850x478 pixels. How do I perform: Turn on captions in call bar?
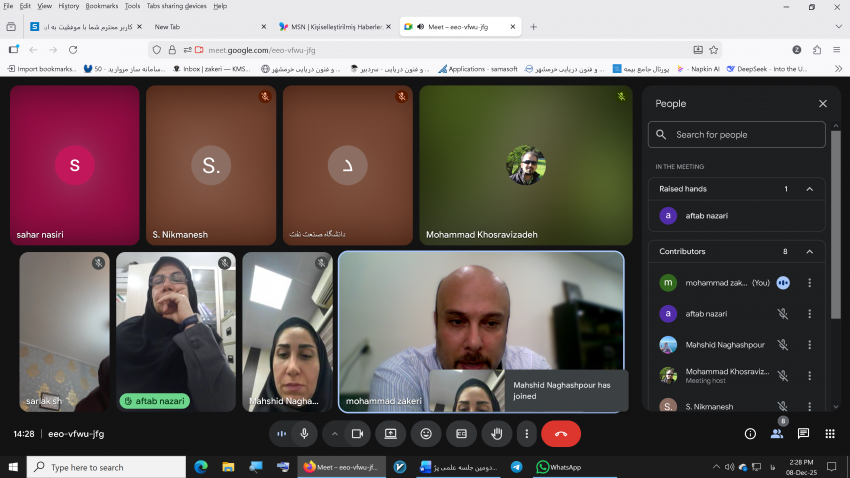tap(461, 434)
